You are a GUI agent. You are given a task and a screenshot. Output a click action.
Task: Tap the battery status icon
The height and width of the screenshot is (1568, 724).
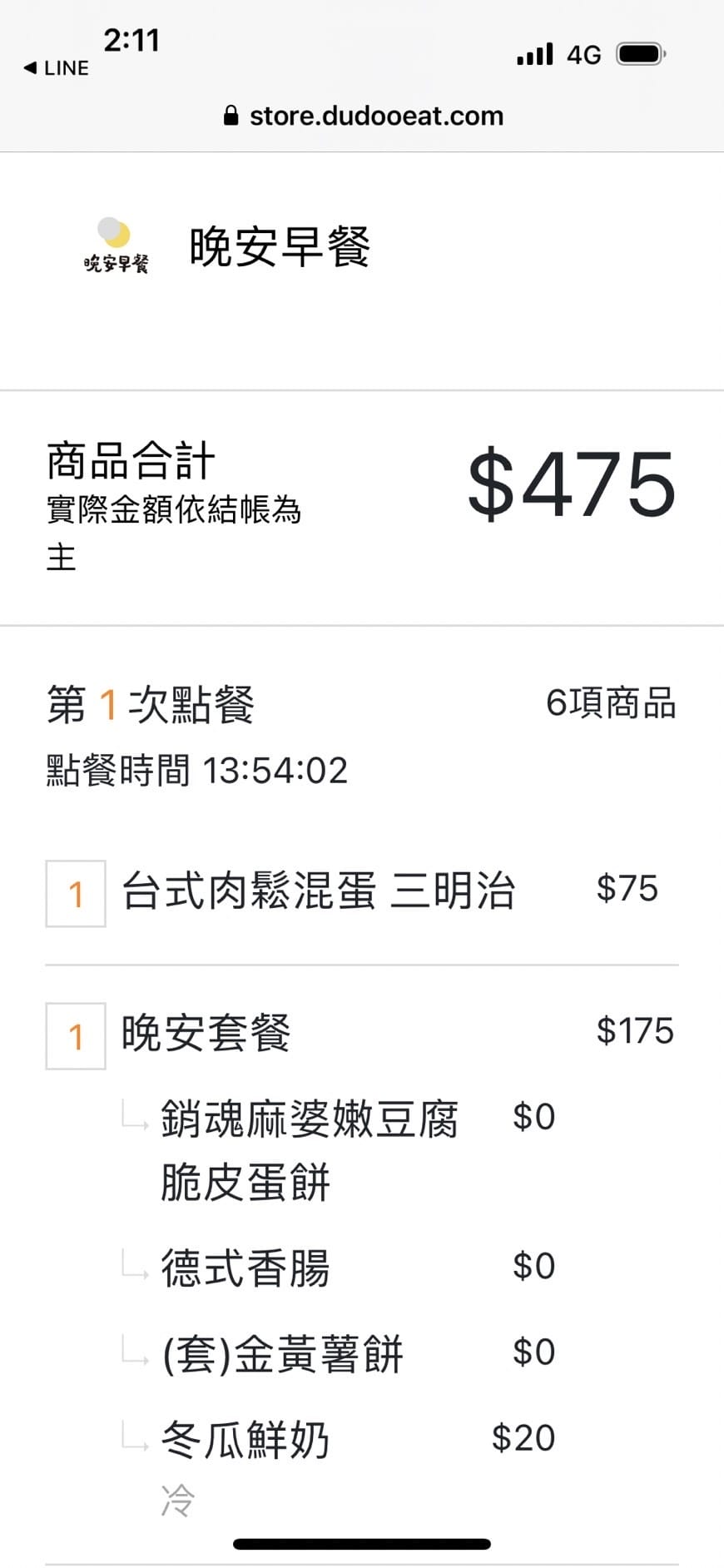pos(640,55)
